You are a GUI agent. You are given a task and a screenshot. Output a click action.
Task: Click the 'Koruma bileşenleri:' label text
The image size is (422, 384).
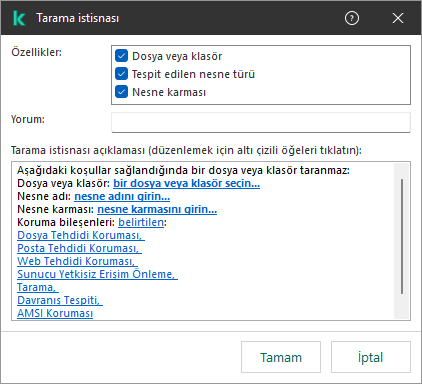tap(66, 222)
